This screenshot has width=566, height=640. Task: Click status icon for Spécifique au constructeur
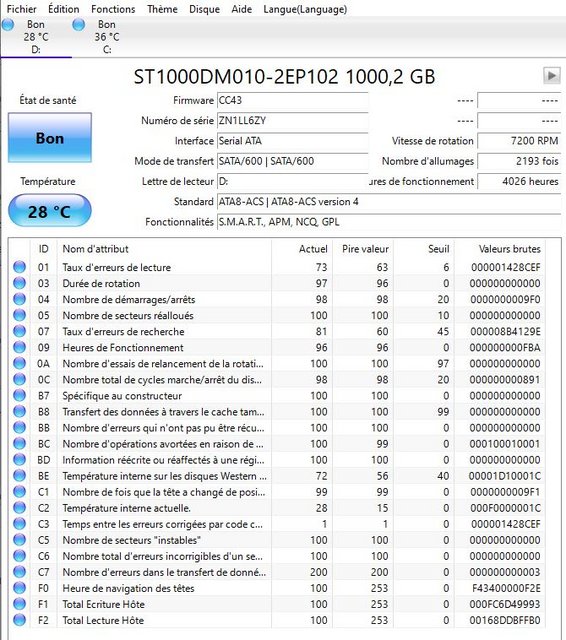click(19, 396)
